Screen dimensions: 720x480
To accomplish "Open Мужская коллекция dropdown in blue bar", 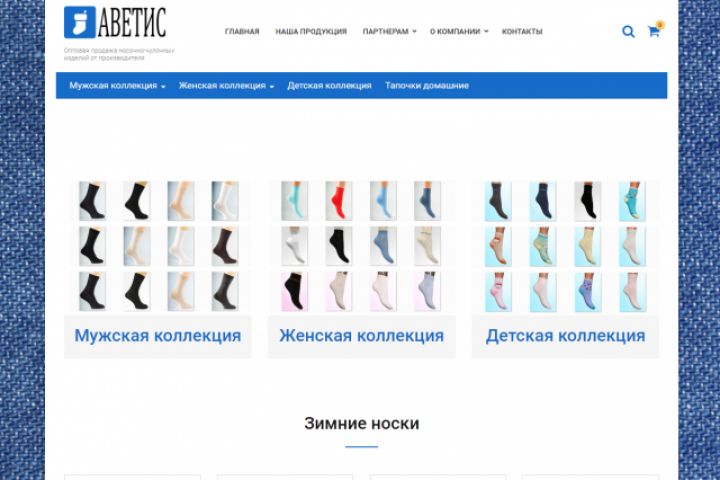I will pyautogui.click(x=117, y=85).
